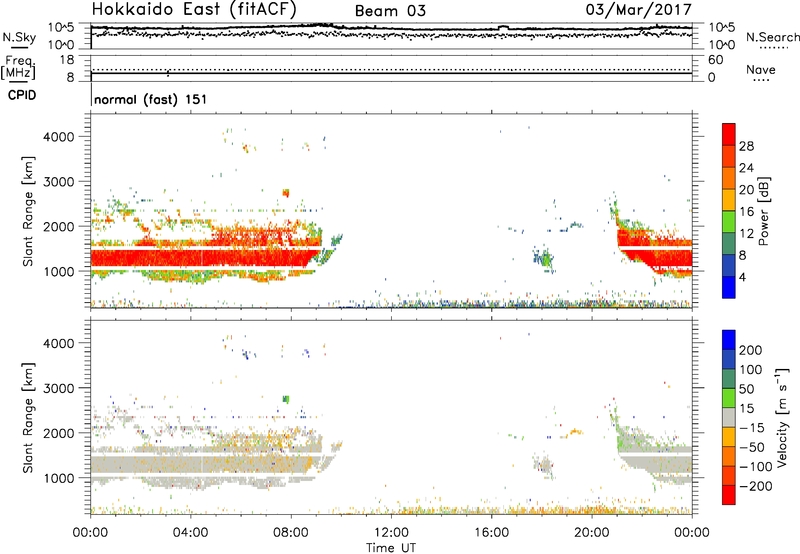Screen dimensions: 800x554
Task: Click the 'normal (fast) 151' text
Action: [x=151, y=99]
